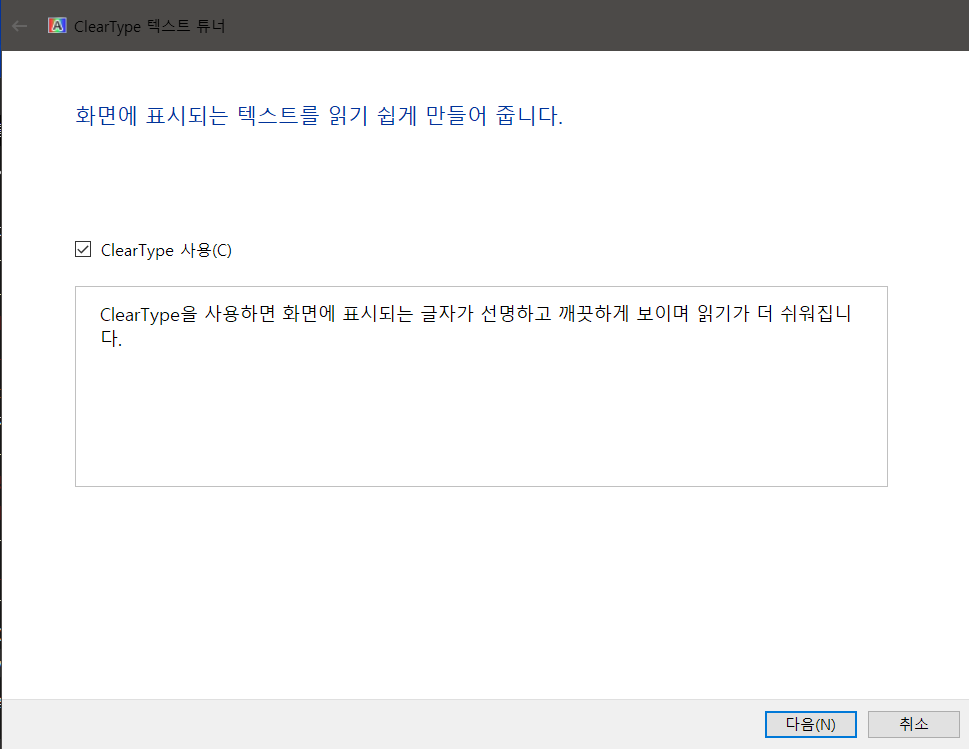The image size is (969, 749).
Task: Click the 취소 button
Action: 913,724
